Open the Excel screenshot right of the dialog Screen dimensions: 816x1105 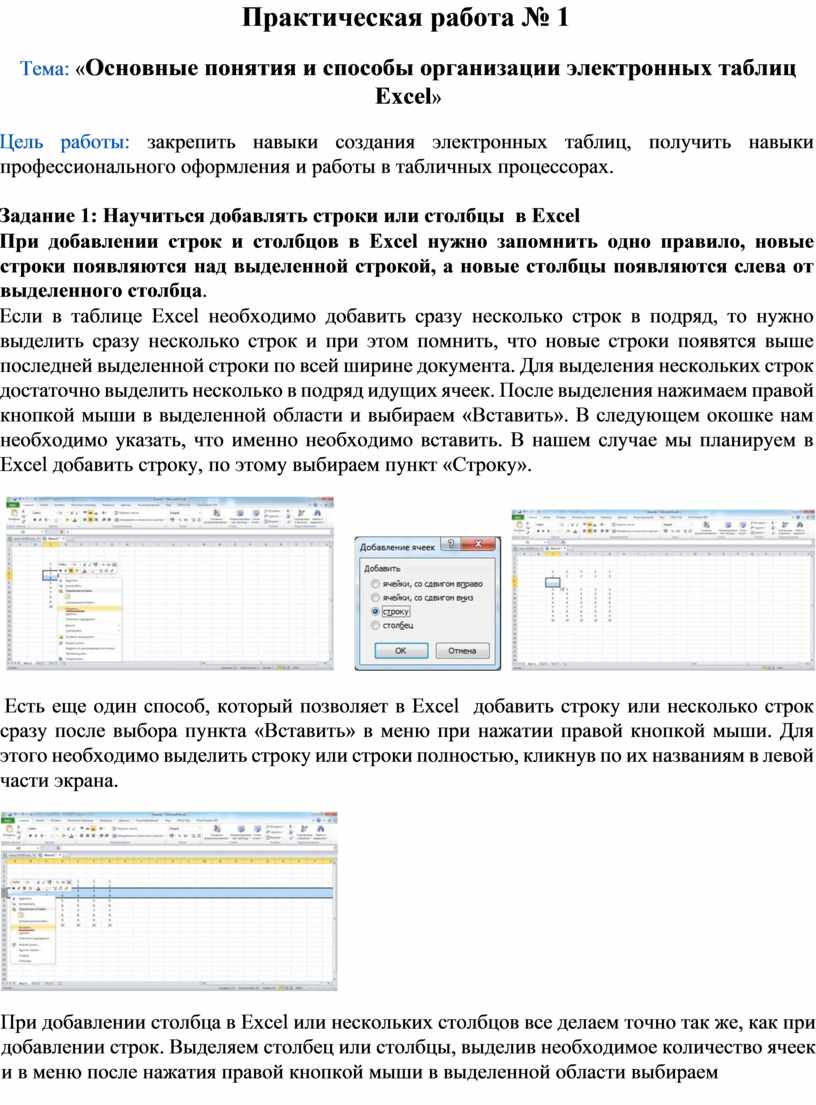[663, 588]
